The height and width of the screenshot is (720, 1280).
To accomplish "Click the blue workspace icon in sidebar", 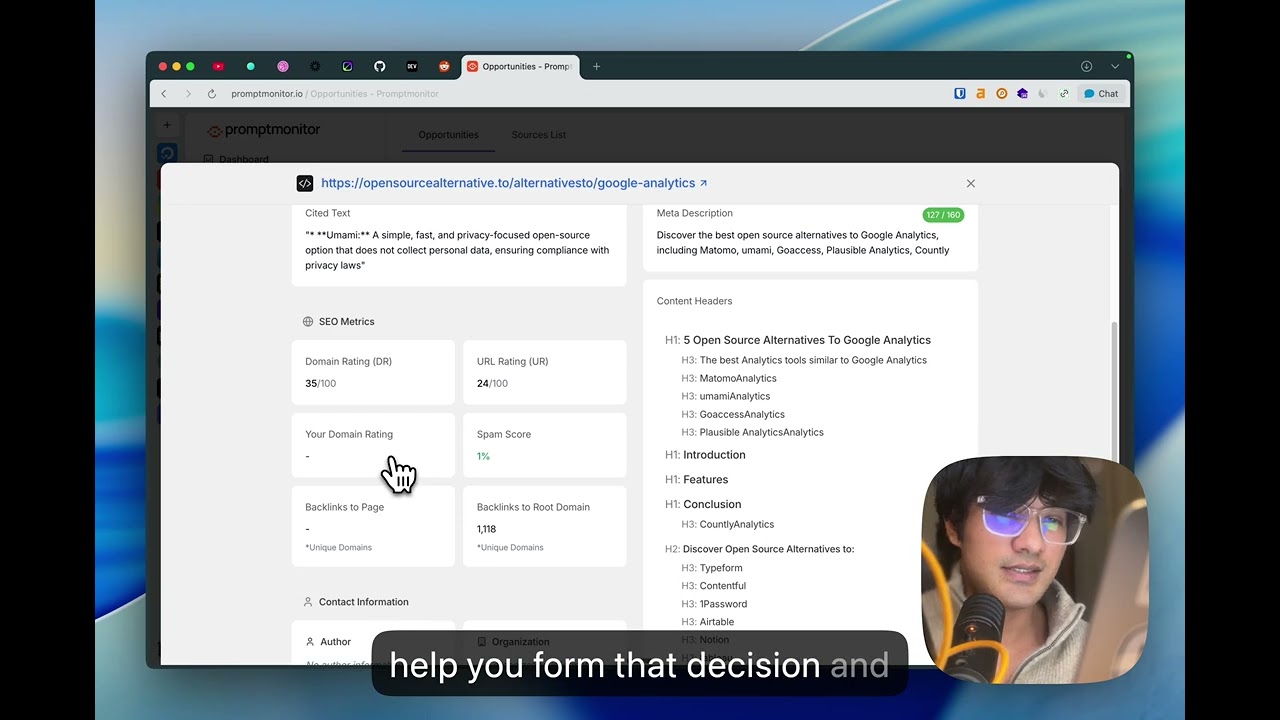I will point(167,153).
